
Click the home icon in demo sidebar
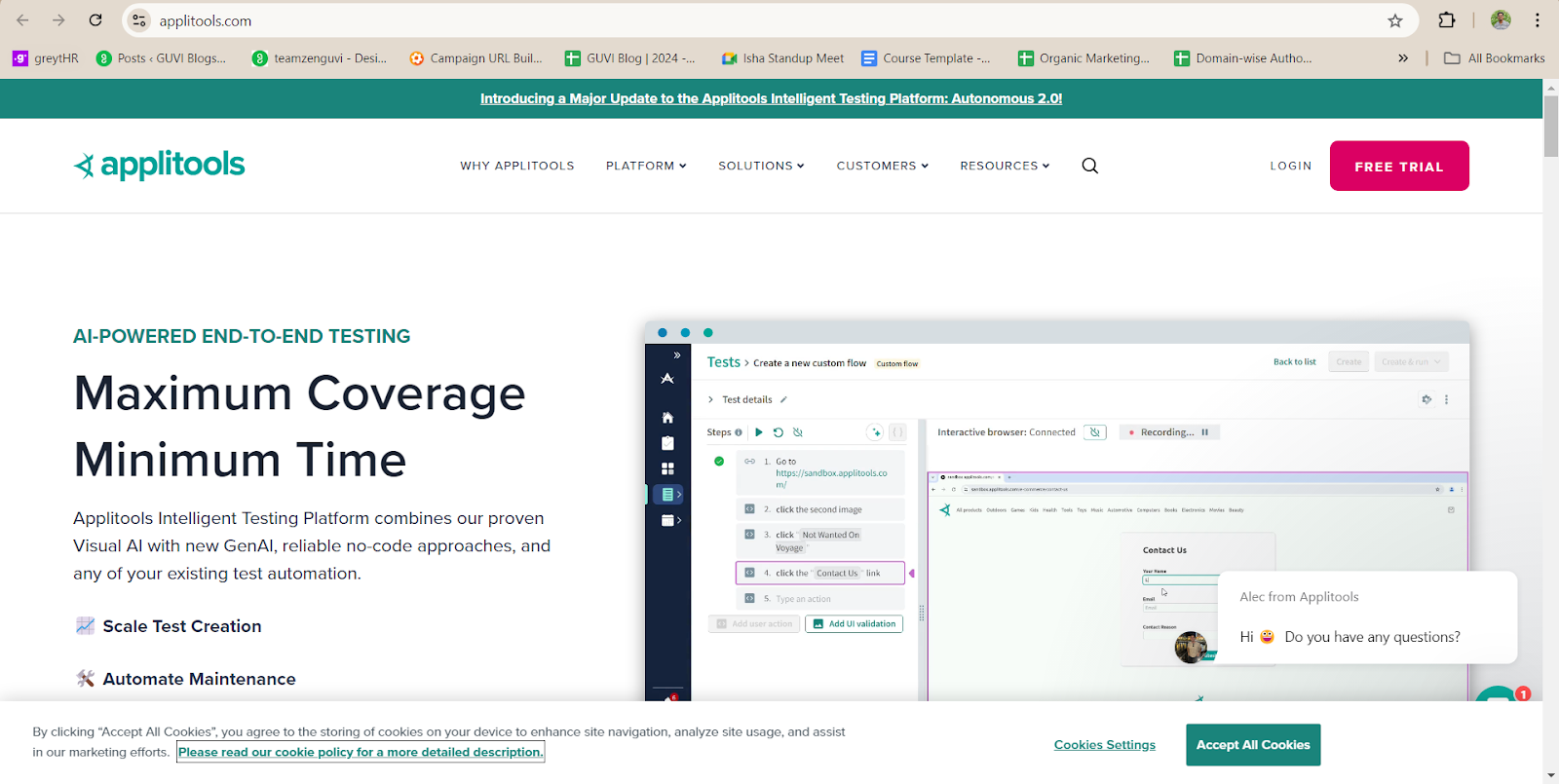667,418
